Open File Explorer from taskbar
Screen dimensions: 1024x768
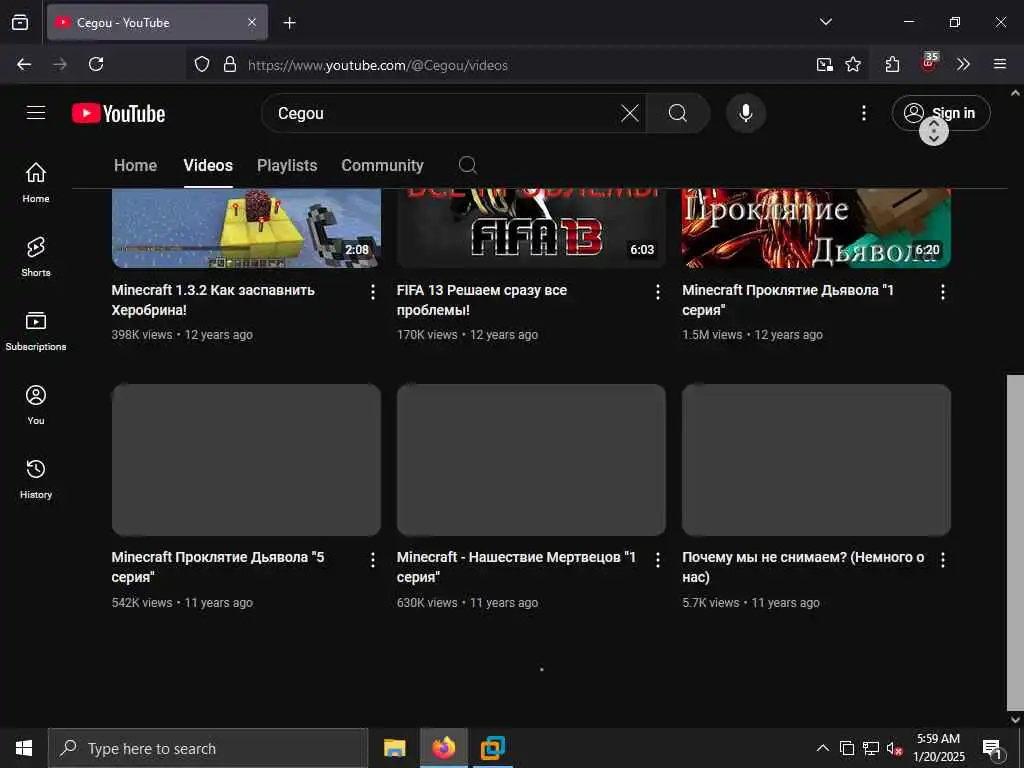coord(394,748)
